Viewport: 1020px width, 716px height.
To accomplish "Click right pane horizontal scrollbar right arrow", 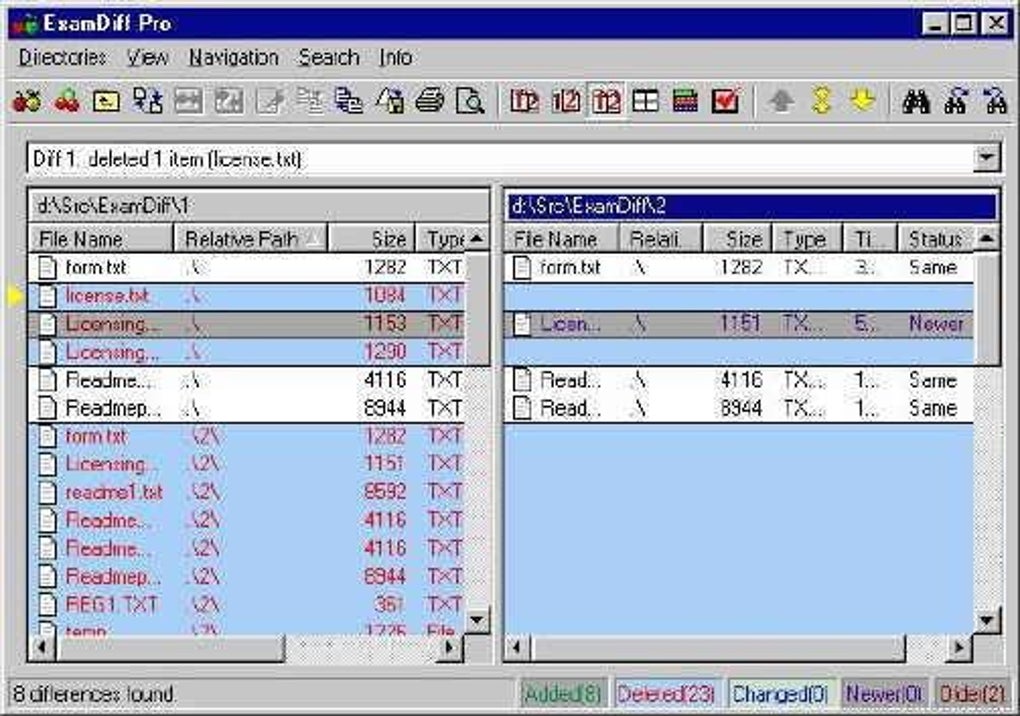I will [959, 647].
